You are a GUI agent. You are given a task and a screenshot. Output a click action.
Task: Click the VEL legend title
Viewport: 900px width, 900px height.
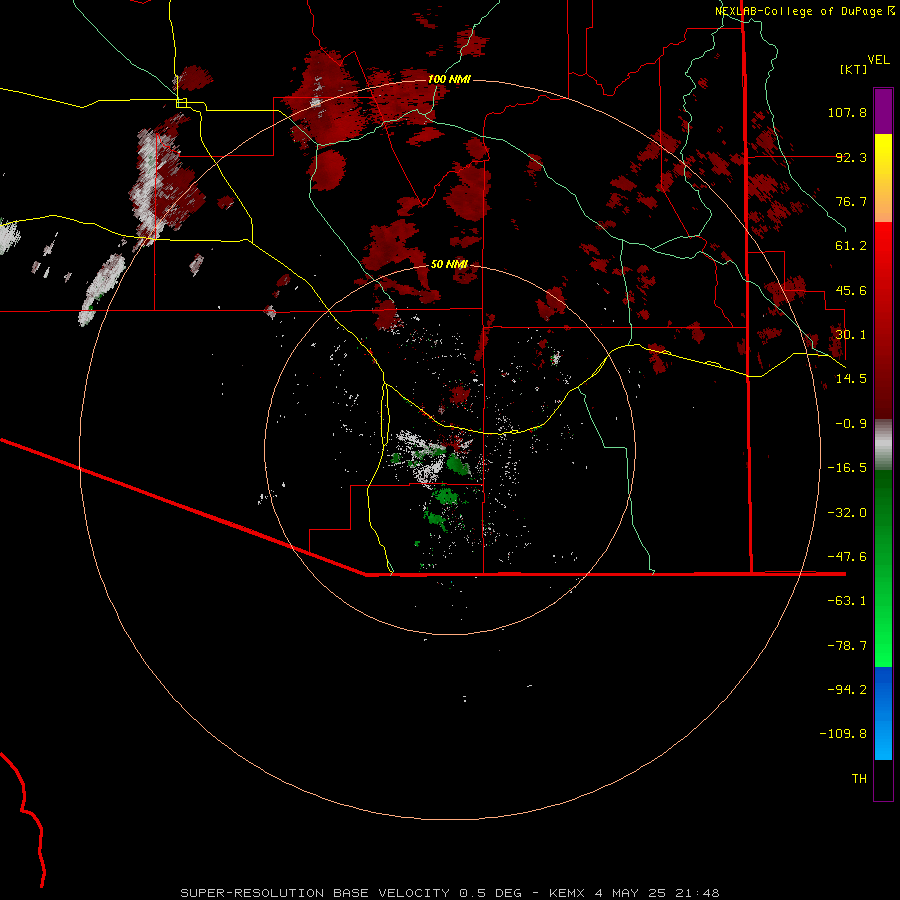click(x=878, y=60)
